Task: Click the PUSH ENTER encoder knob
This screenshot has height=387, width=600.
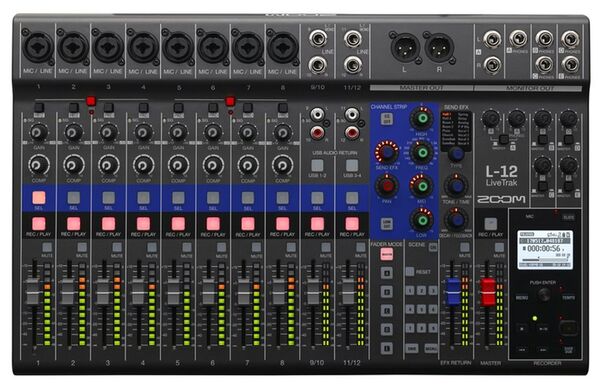Action: 544,294
